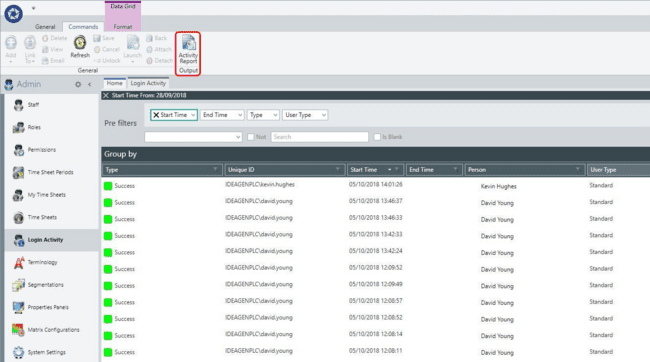Open the User Type pre-filter dropdown
This screenshot has height=362, width=650.
pyautogui.click(x=324, y=115)
